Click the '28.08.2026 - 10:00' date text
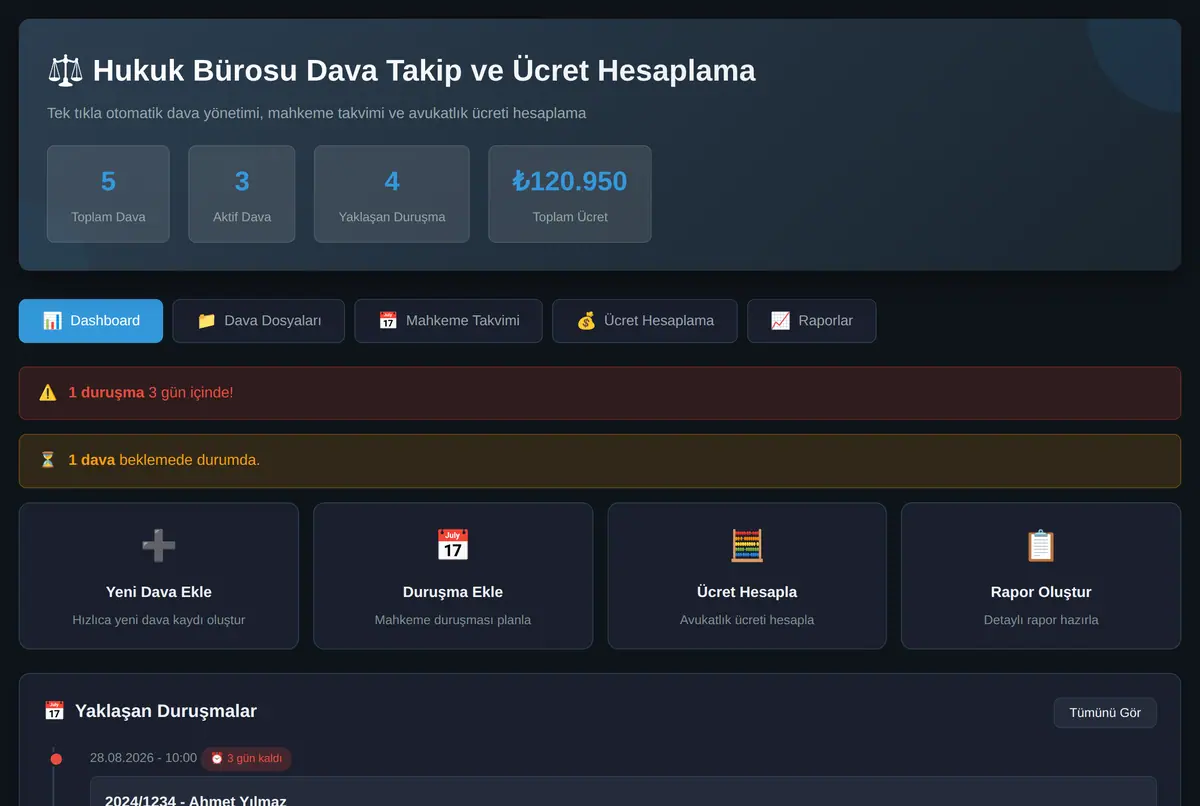 [143, 758]
